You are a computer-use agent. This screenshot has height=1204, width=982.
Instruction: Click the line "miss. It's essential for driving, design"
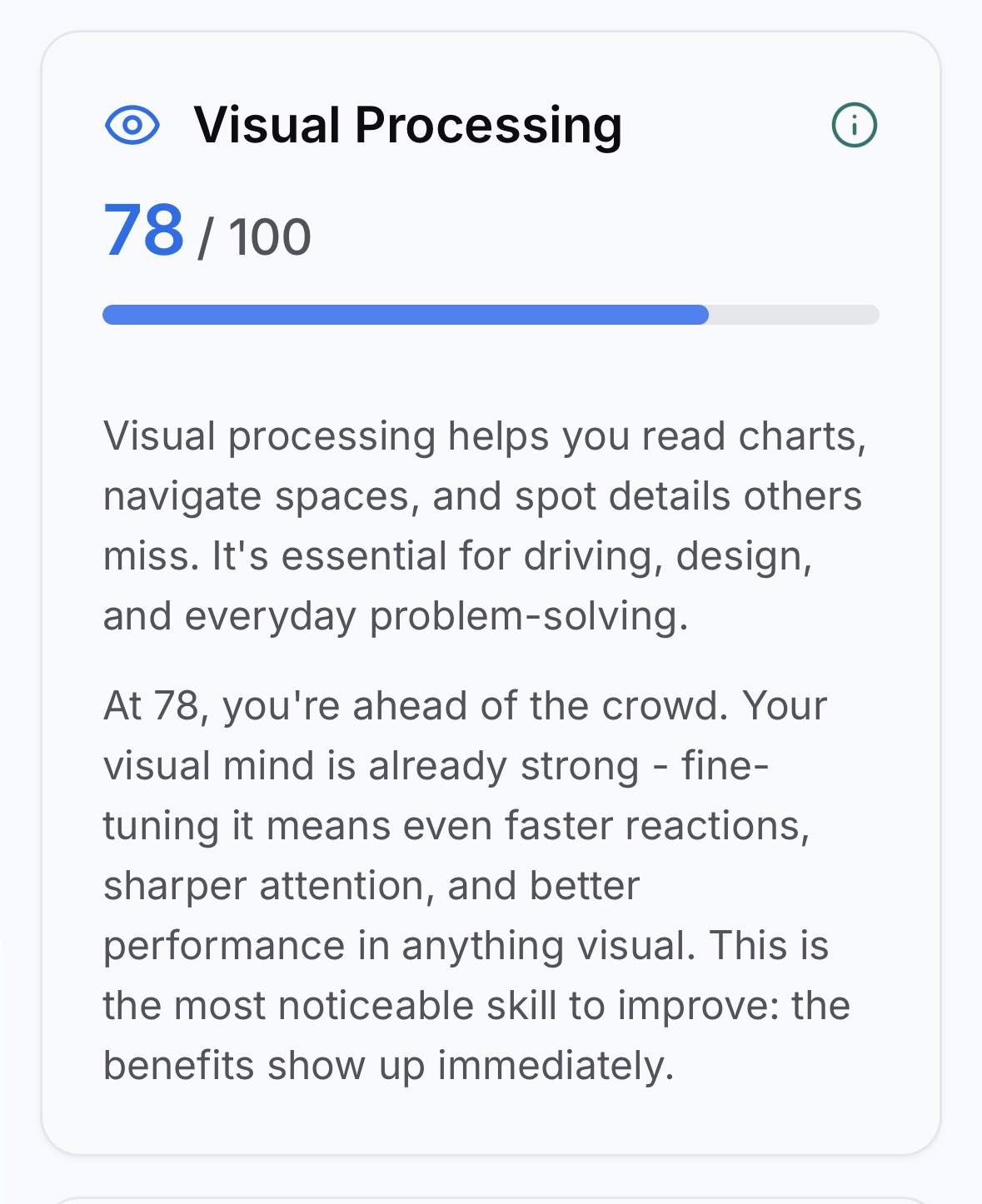(457, 556)
